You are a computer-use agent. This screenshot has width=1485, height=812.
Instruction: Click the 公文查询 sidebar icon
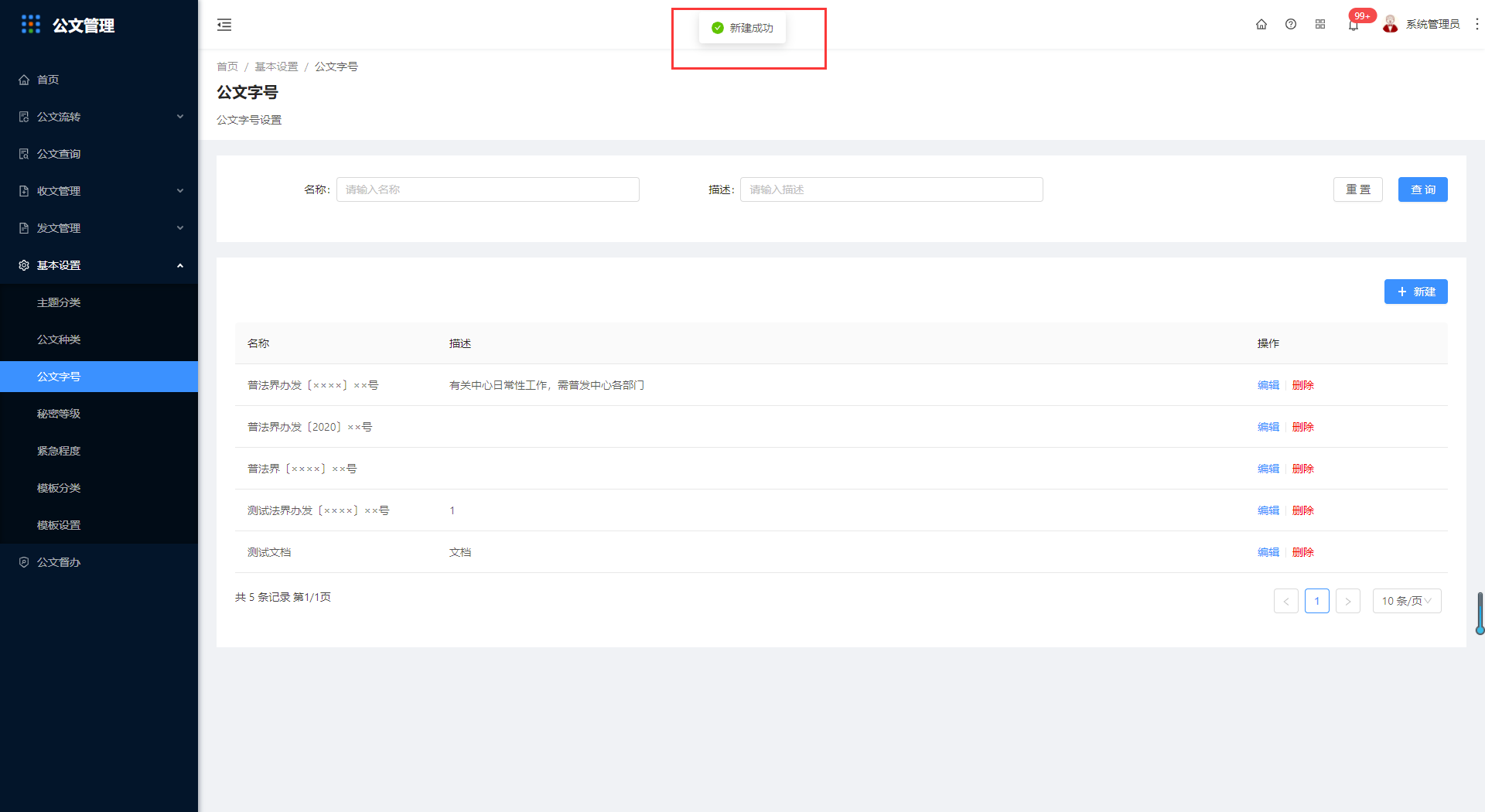tap(24, 154)
